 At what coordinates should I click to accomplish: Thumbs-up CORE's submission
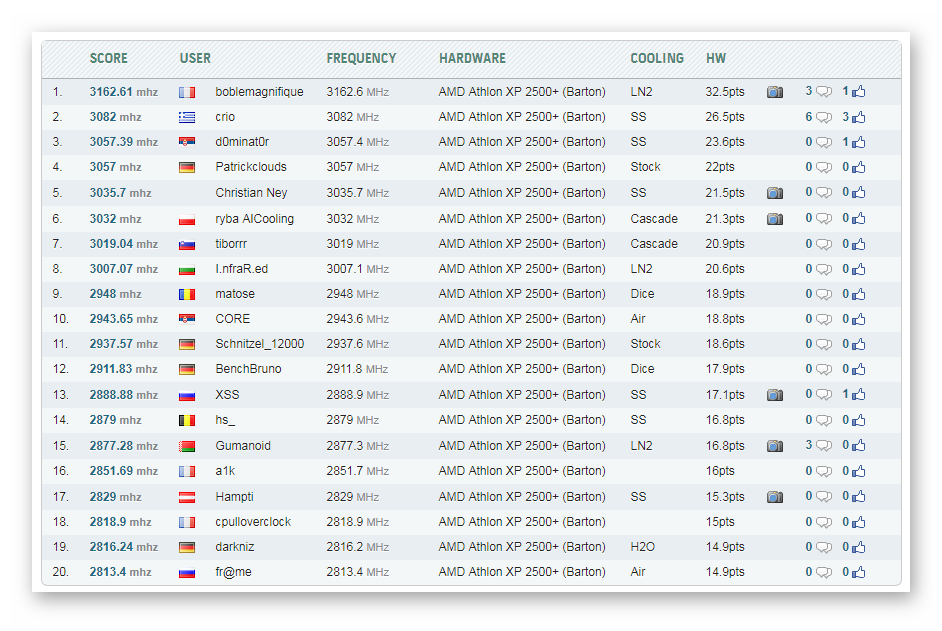click(858, 319)
